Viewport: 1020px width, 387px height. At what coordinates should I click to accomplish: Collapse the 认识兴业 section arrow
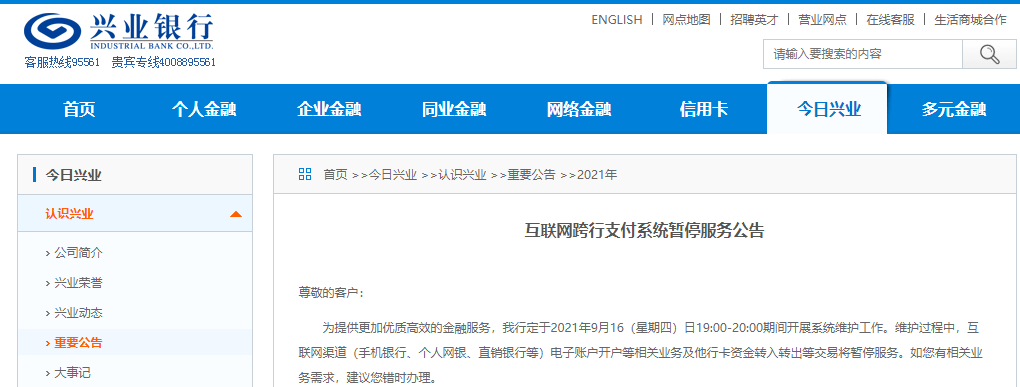[x=235, y=214]
